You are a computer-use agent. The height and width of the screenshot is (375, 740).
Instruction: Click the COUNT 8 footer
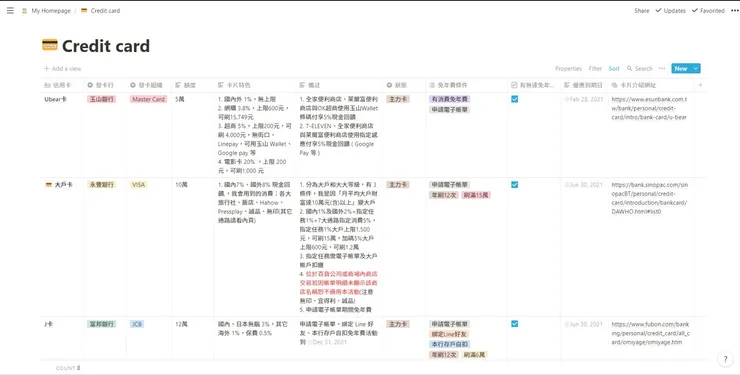click(68, 368)
